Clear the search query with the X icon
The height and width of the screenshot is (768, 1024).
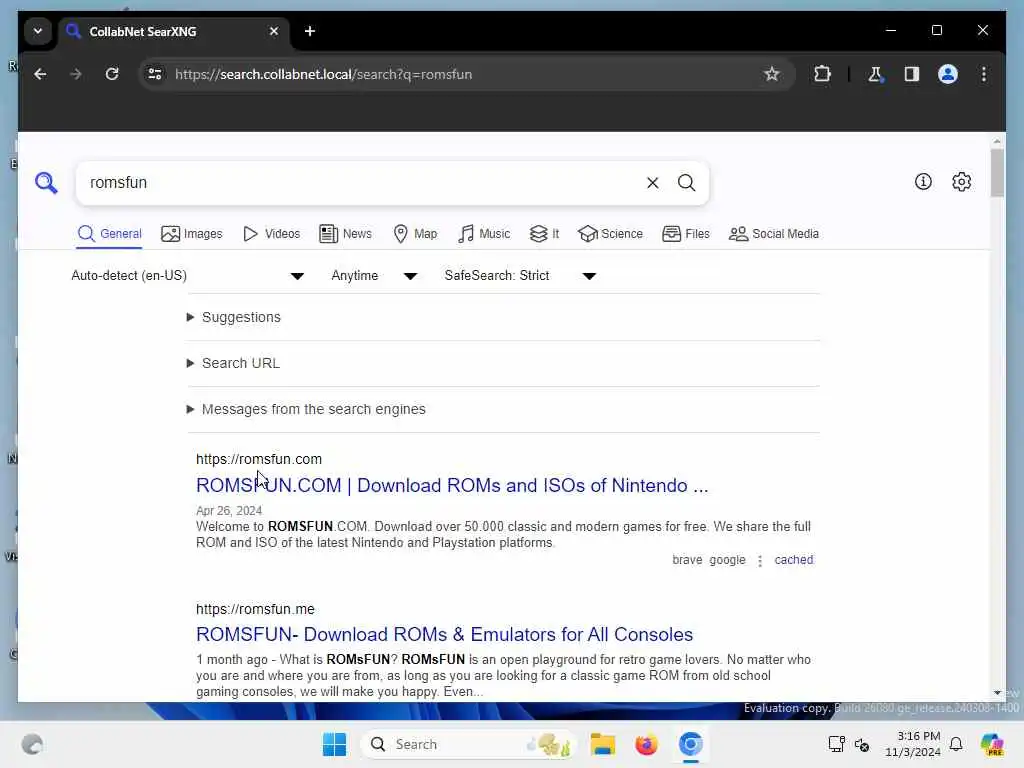tap(652, 183)
